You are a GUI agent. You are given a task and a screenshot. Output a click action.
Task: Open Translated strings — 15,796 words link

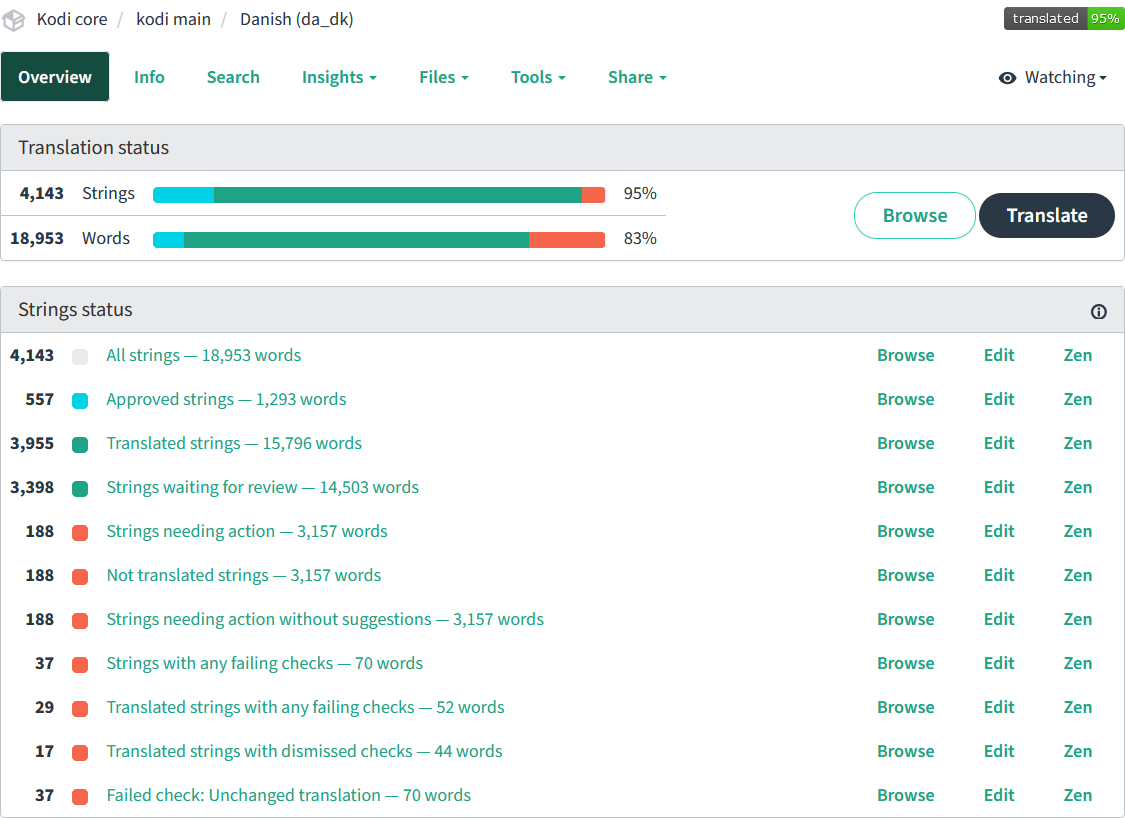(234, 443)
